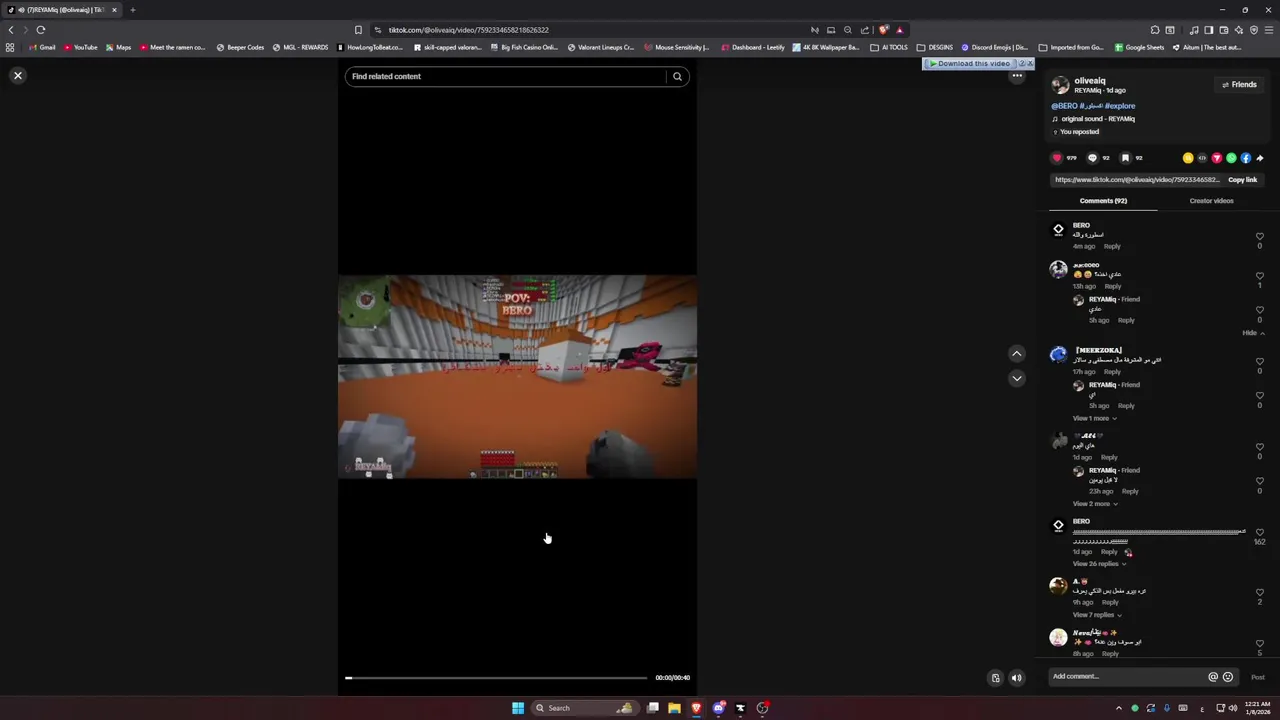Reply to BERO's comment from 4m ago
Viewport: 1280px width, 720px height.
(1112, 247)
